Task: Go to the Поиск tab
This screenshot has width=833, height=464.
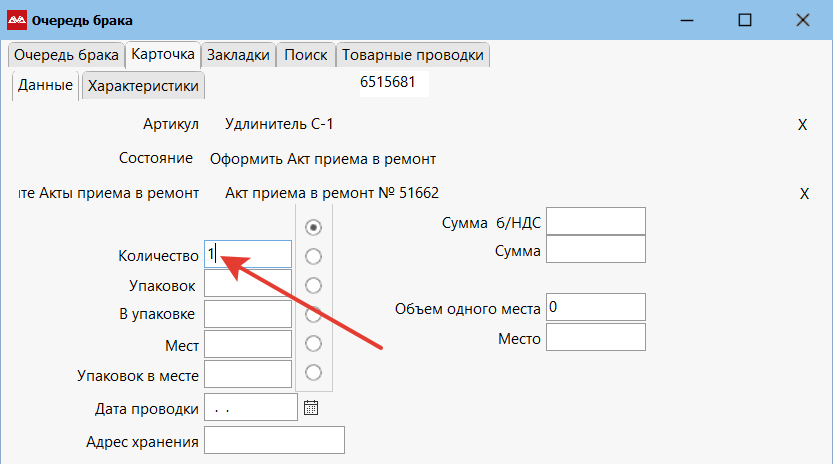Action: point(305,55)
